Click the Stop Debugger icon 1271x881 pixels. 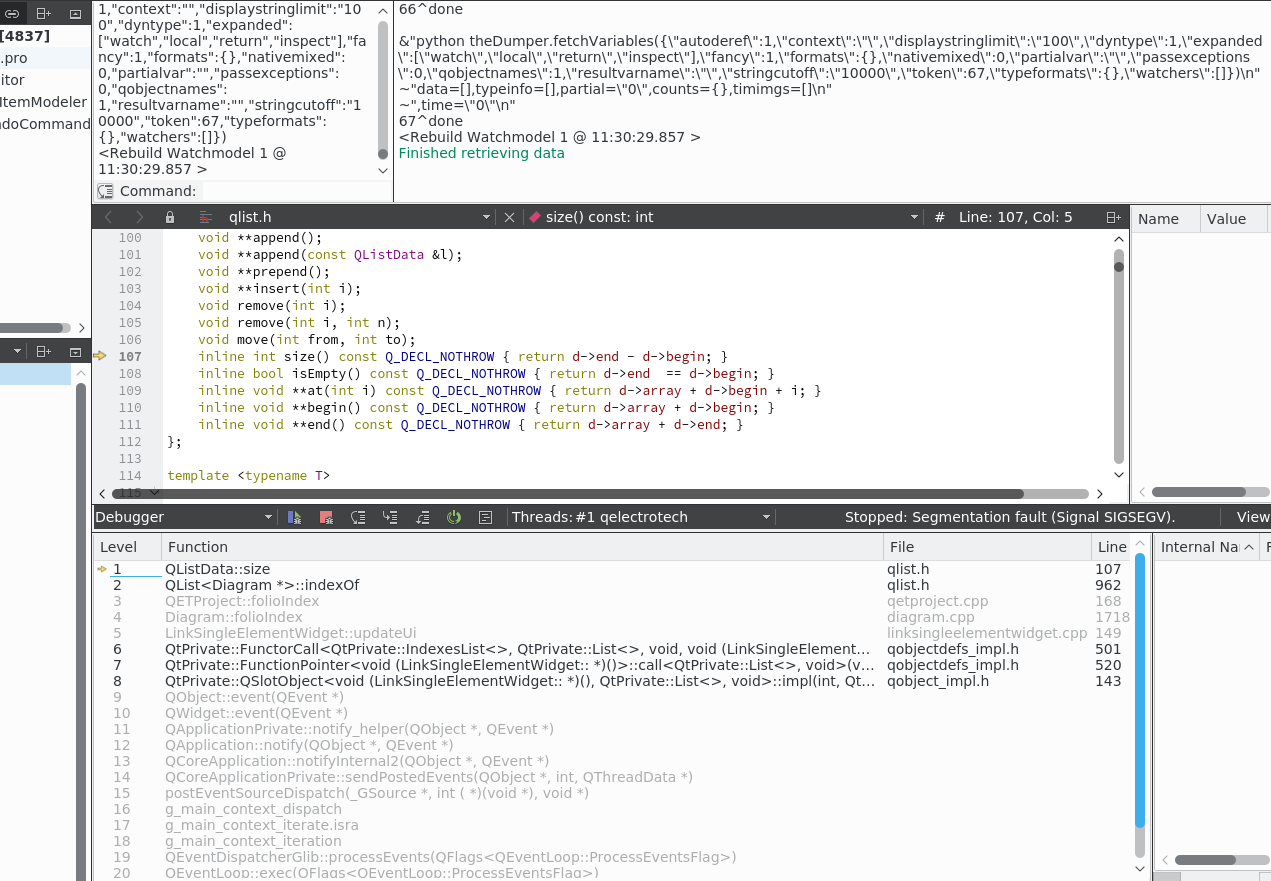326,517
